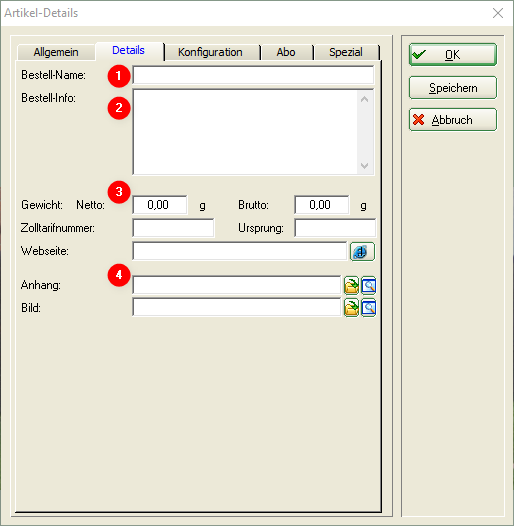The height and width of the screenshot is (526, 514).
Task: Confirm with the OK button
Action: click(453, 54)
